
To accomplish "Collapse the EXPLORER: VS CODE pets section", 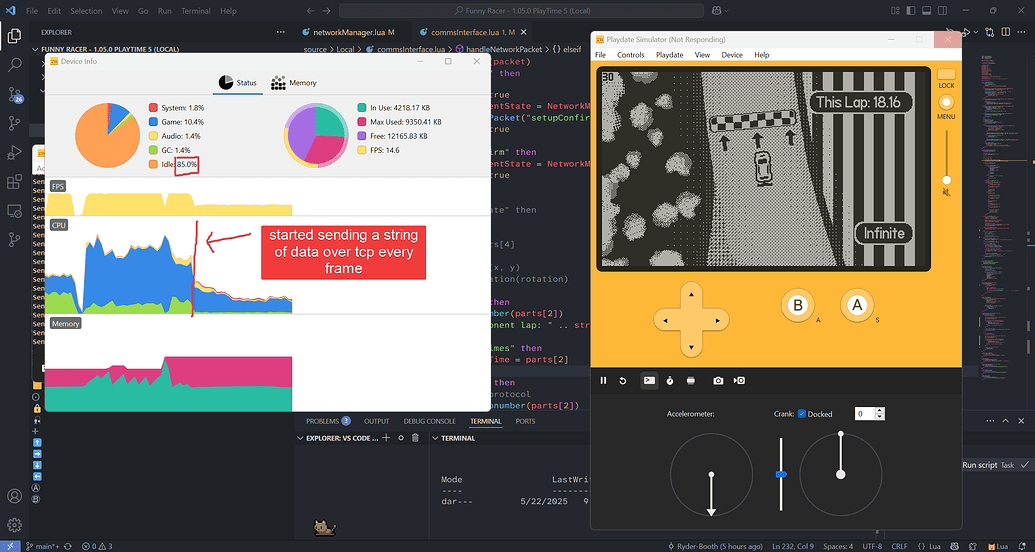I will pyautogui.click(x=301, y=438).
